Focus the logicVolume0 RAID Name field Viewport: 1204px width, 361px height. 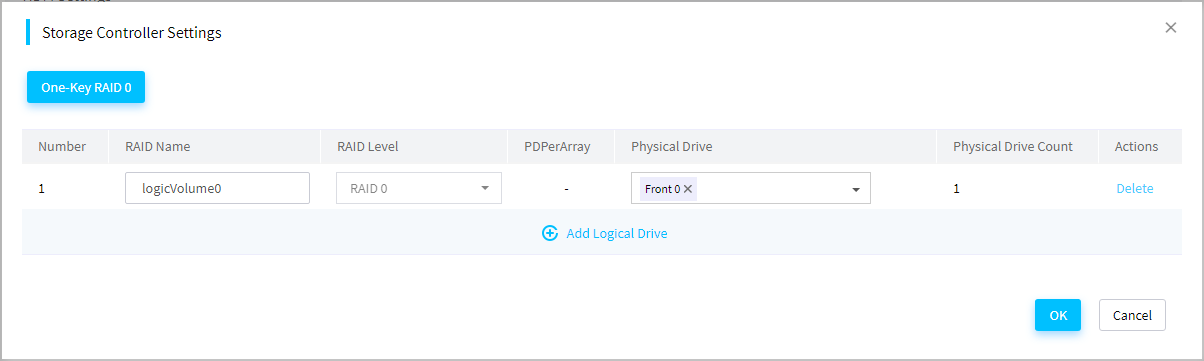click(217, 188)
